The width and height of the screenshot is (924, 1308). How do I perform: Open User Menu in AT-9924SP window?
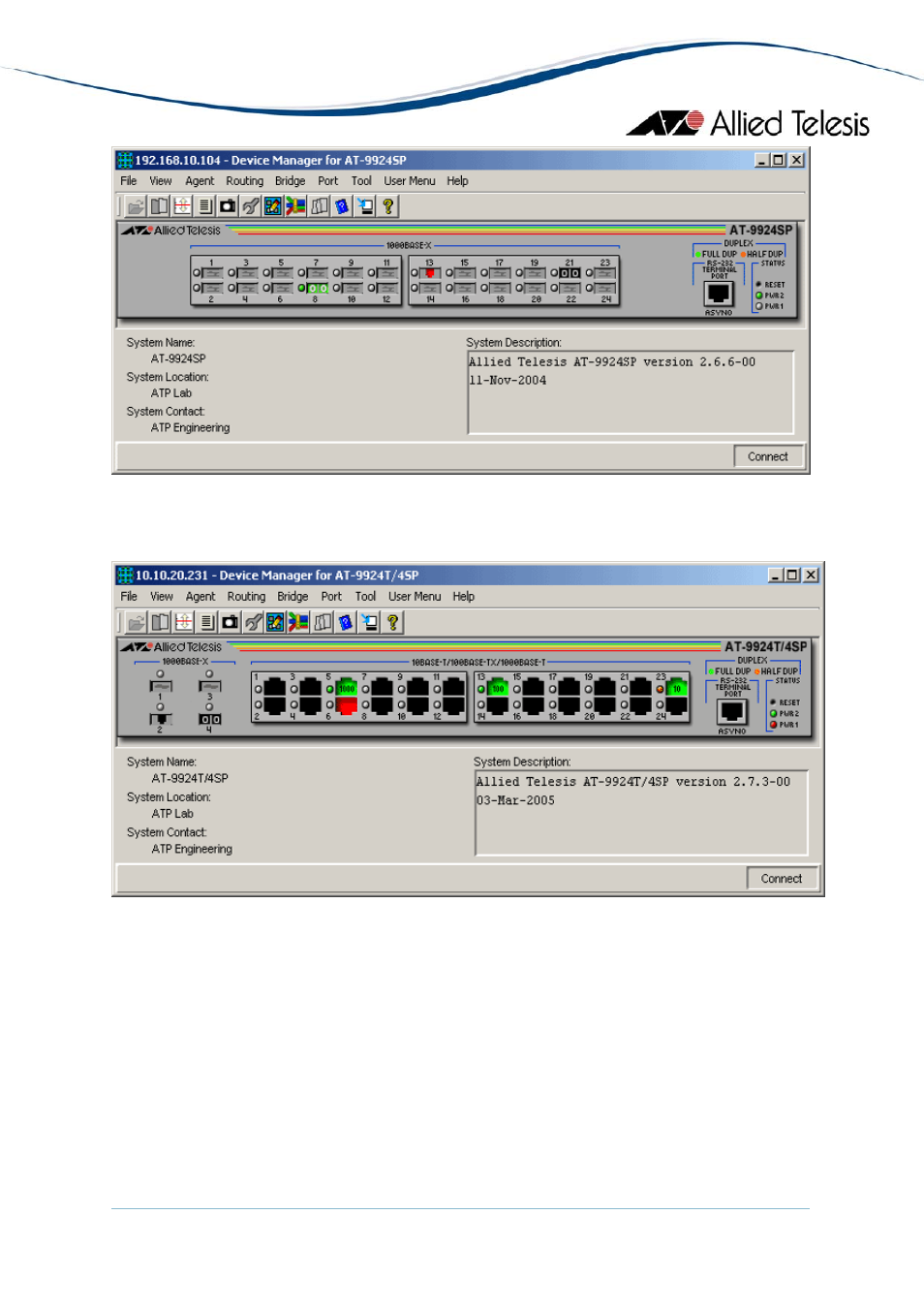(x=410, y=181)
